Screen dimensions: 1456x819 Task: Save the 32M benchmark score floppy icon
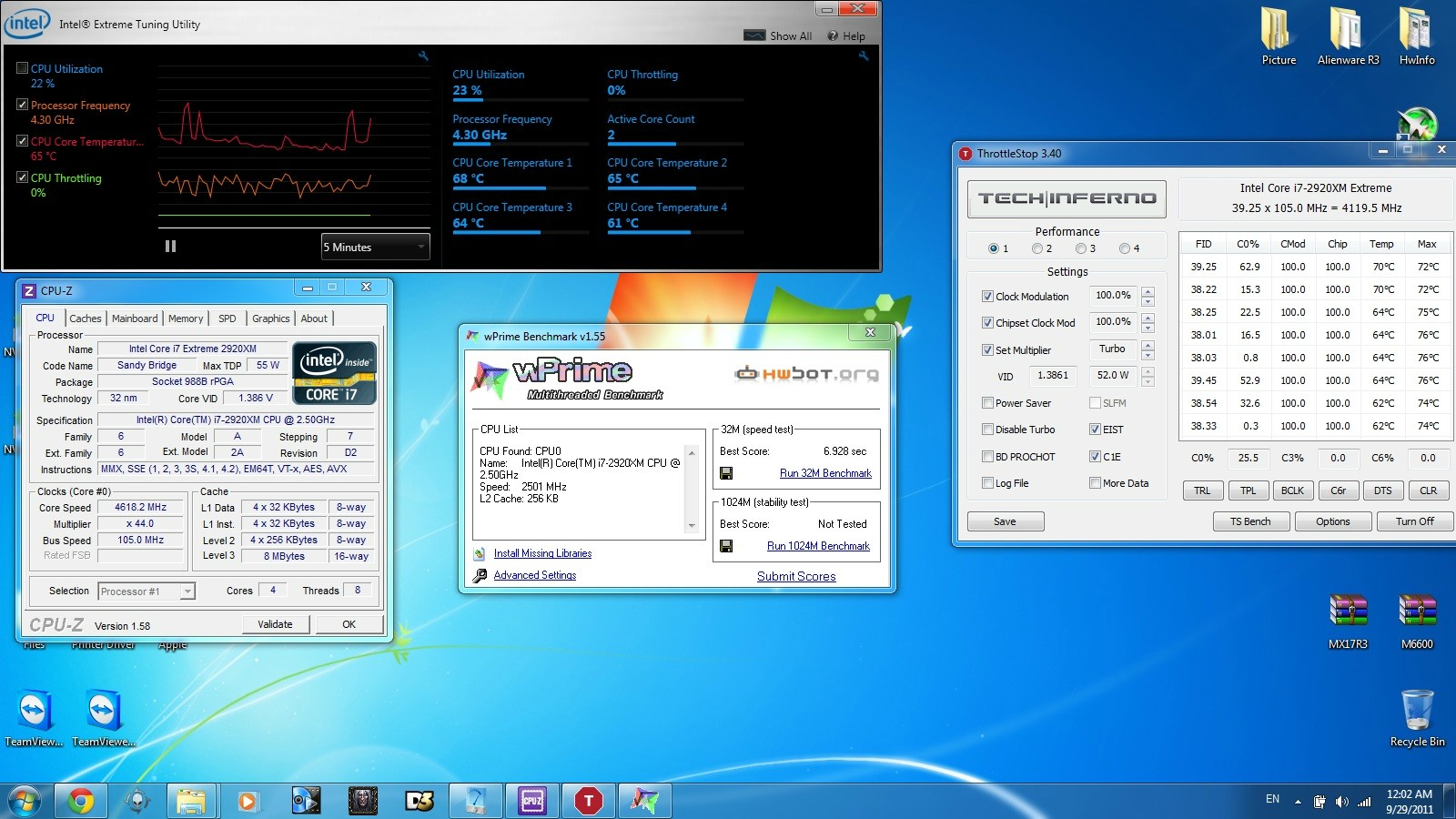coord(726,473)
